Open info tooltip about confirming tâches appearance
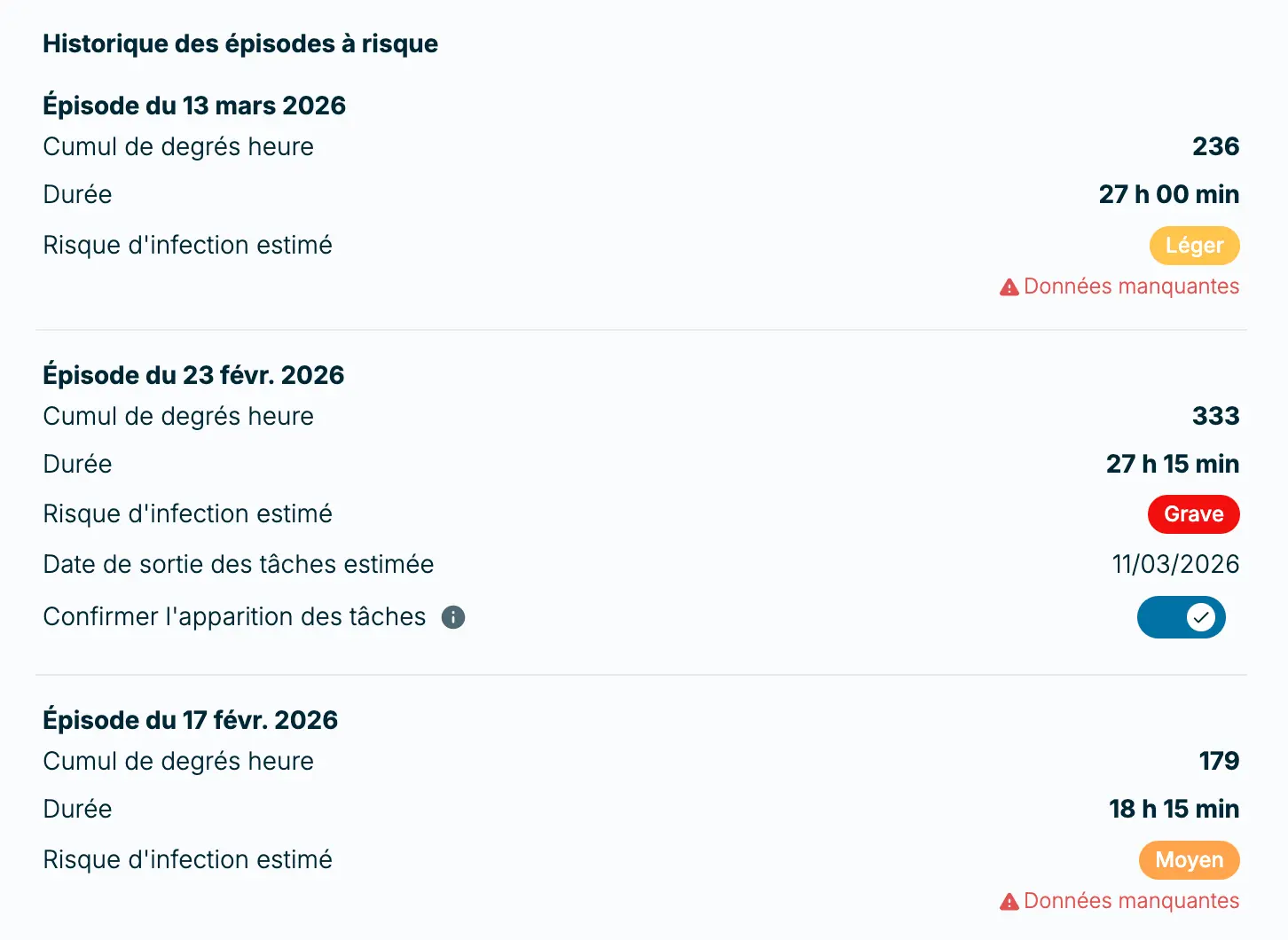This screenshot has height=940, width=1288. [453, 617]
